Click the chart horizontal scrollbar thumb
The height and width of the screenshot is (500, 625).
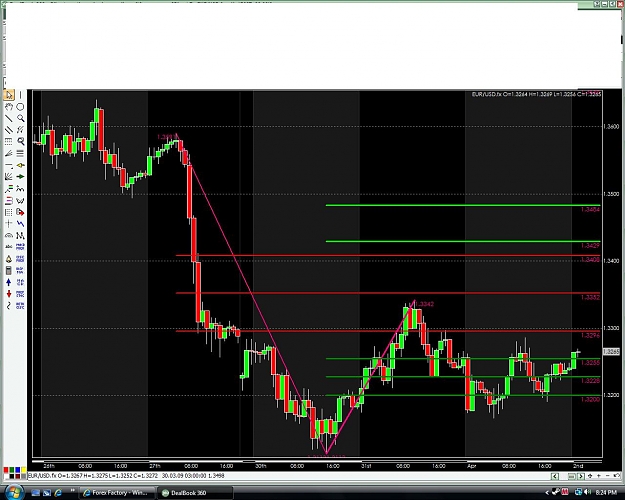(572, 476)
